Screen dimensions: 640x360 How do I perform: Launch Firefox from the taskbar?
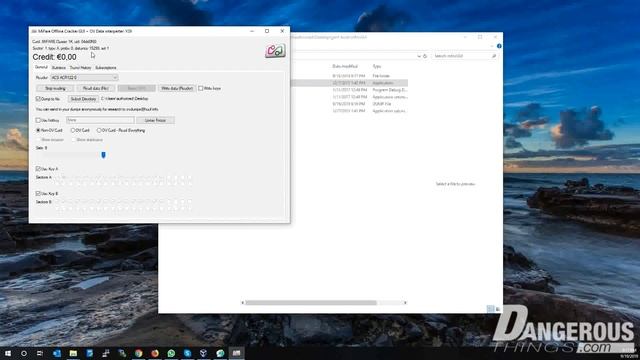point(155,353)
